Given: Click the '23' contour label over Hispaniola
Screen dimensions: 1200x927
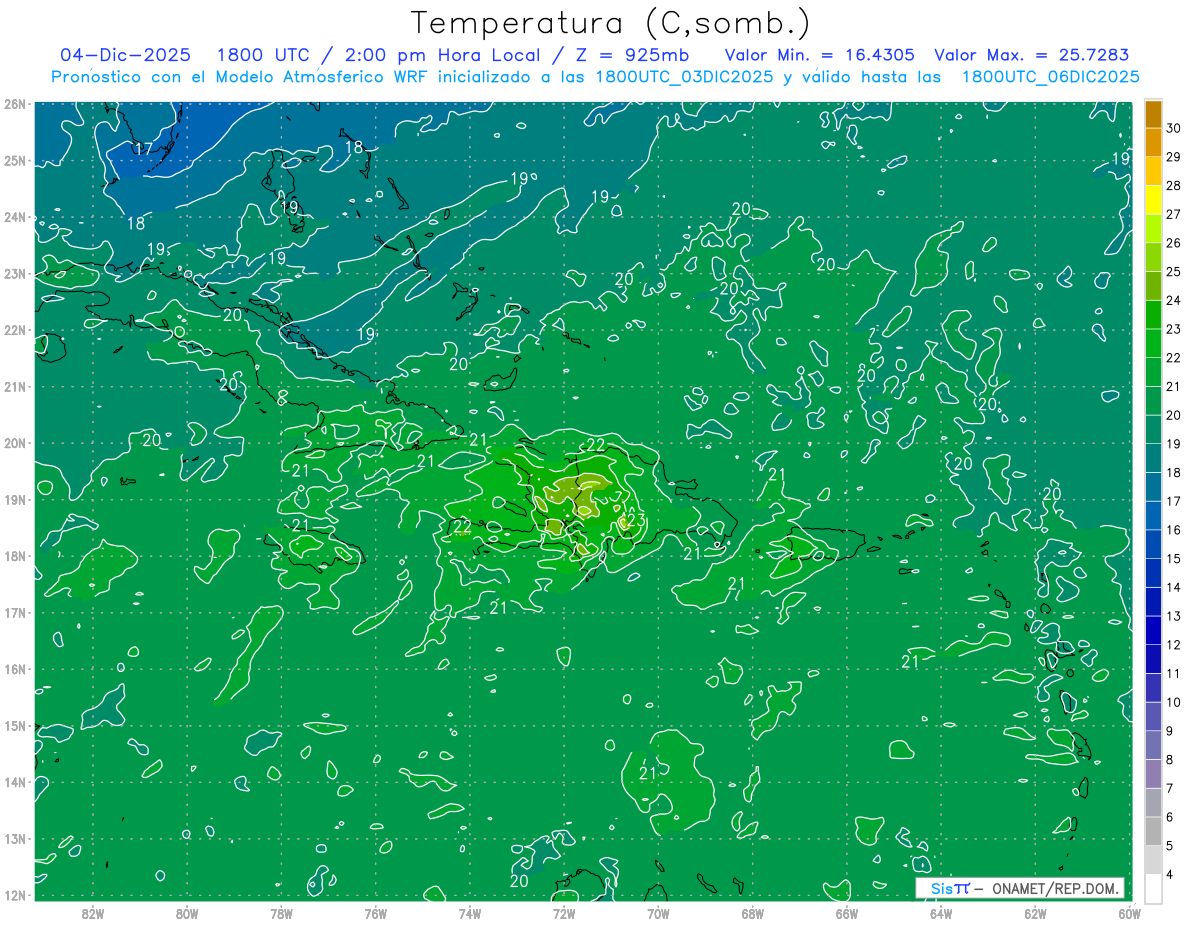Looking at the screenshot, I should pyautogui.click(x=635, y=520).
